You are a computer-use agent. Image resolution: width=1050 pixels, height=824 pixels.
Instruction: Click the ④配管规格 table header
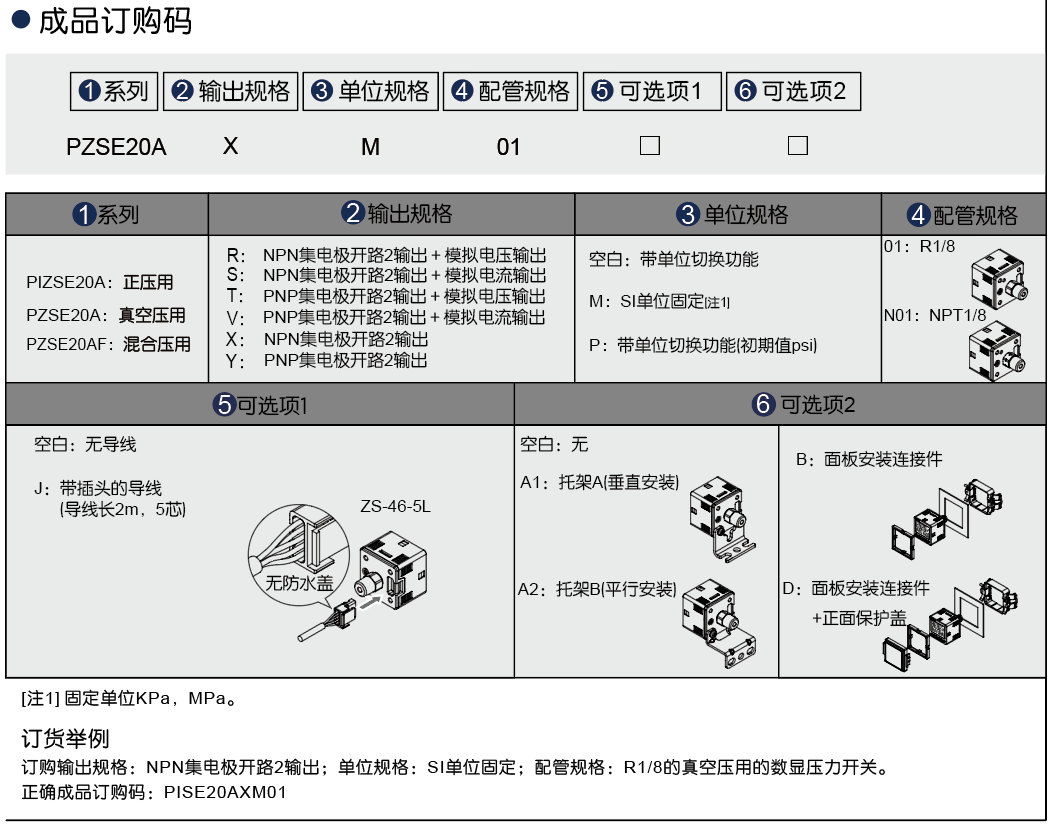[964, 215]
